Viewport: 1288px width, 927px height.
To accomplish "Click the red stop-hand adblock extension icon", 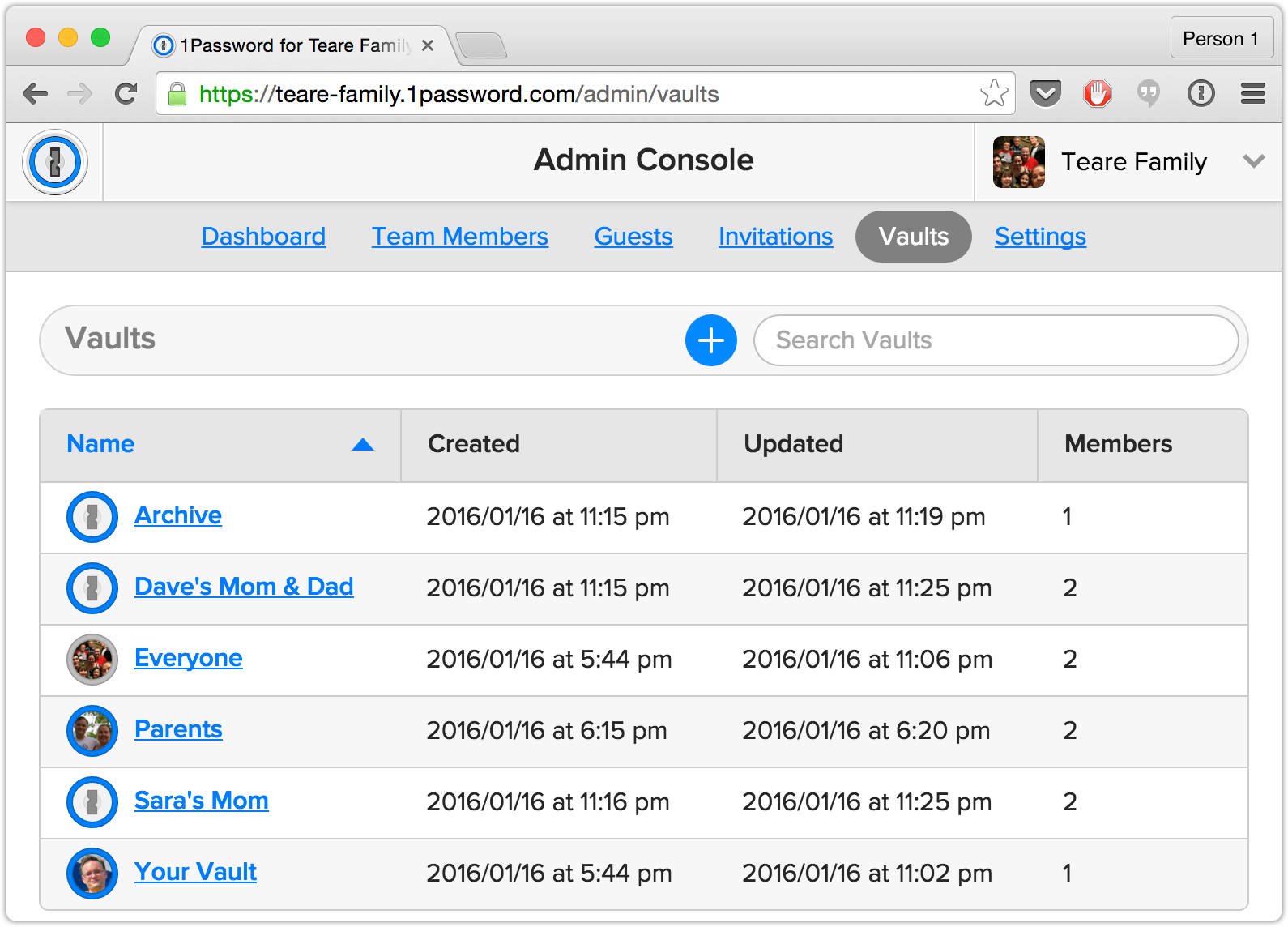I will [x=1097, y=94].
